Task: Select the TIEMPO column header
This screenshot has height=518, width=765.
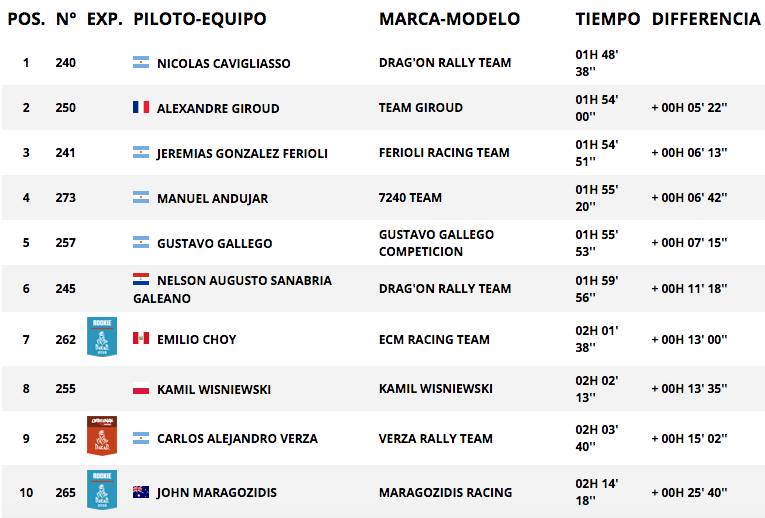Action: click(x=607, y=19)
